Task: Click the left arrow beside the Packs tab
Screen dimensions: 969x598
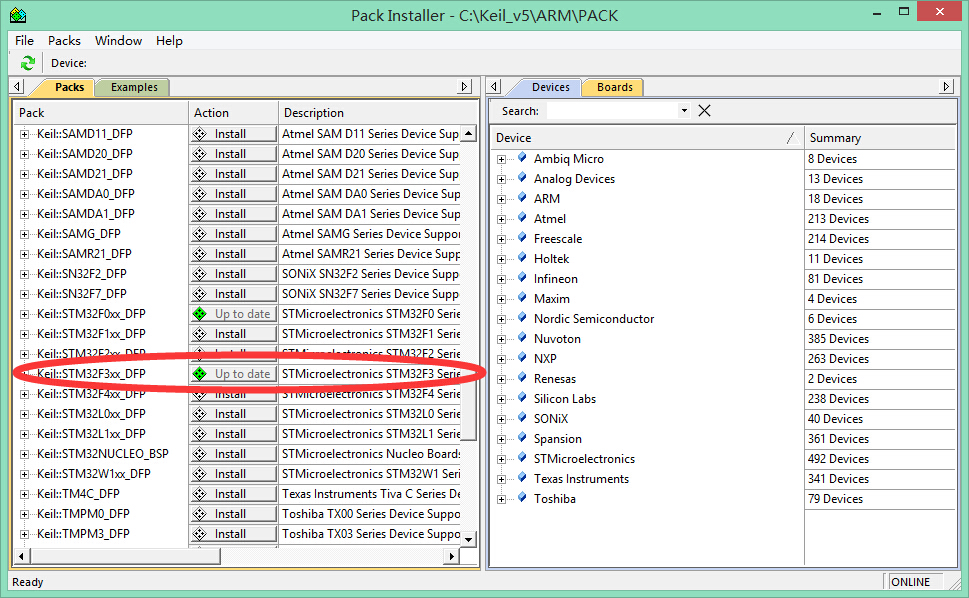Action: coord(17,86)
